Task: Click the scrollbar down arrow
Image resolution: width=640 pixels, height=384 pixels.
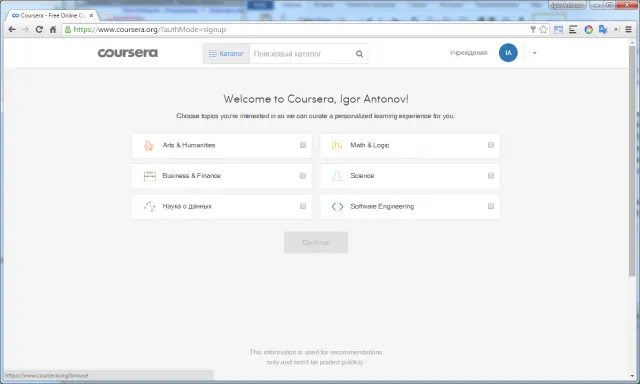Action: coord(632,376)
